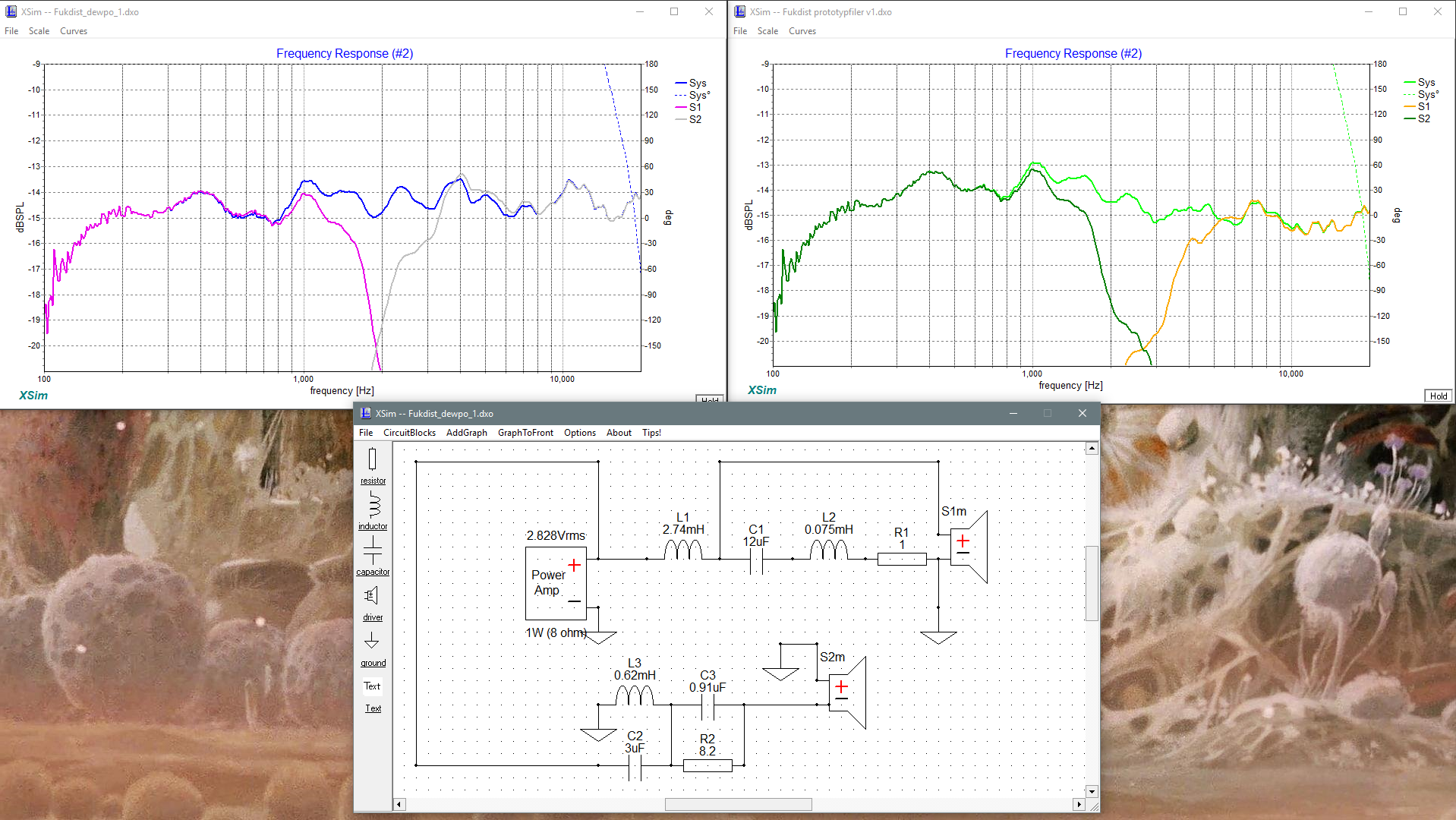The width and height of the screenshot is (1456, 820).
Task: Select capacitor C1 12uF in circuit
Action: [756, 560]
